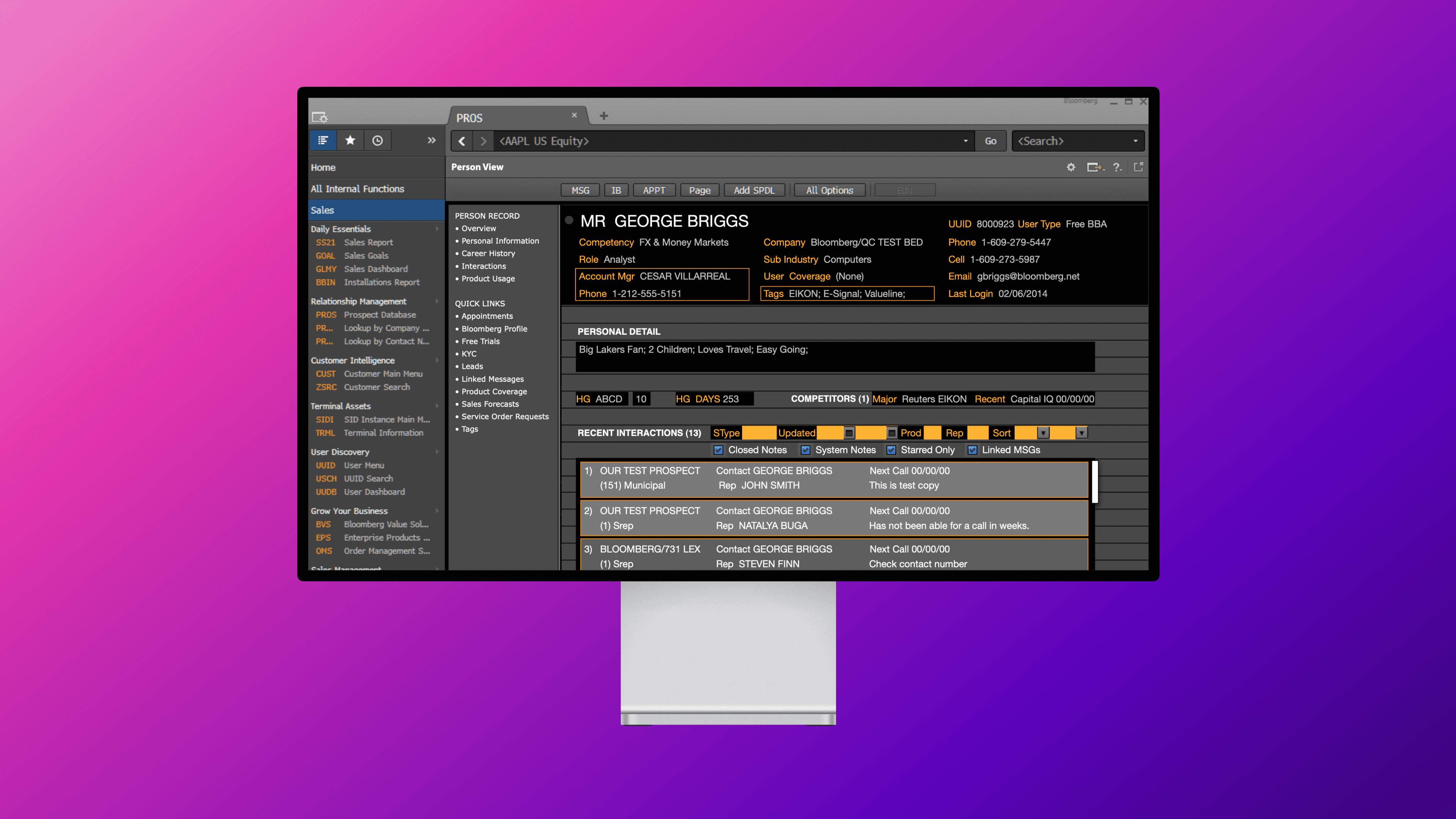Open the Career History link
The image size is (1456, 819).
[x=488, y=254]
